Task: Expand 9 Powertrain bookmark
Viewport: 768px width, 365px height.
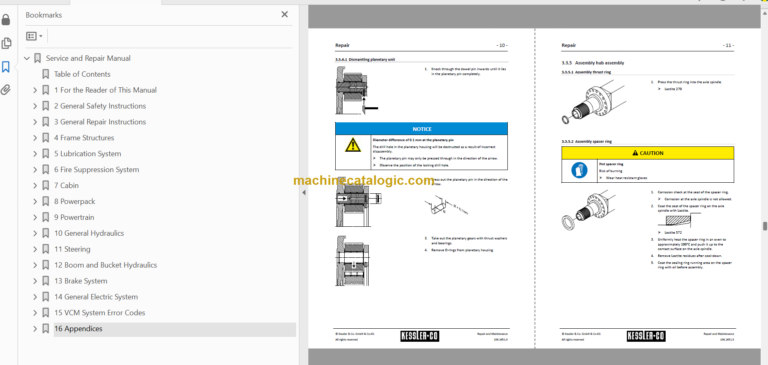Action: tap(35, 218)
